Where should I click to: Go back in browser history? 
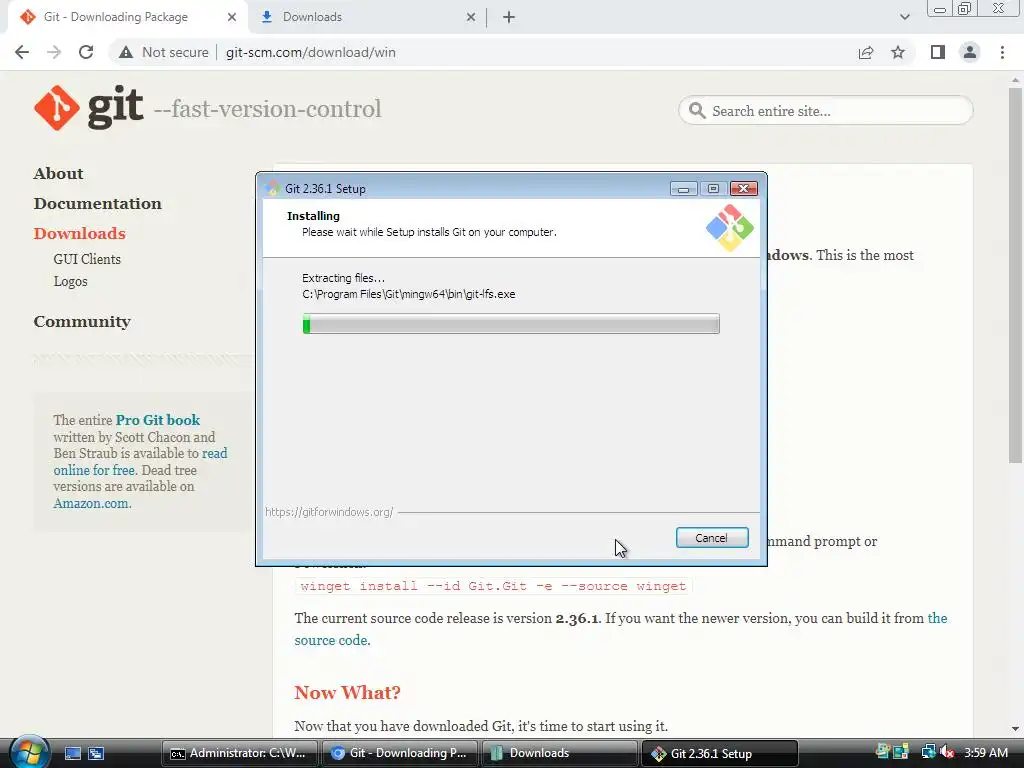click(x=22, y=52)
